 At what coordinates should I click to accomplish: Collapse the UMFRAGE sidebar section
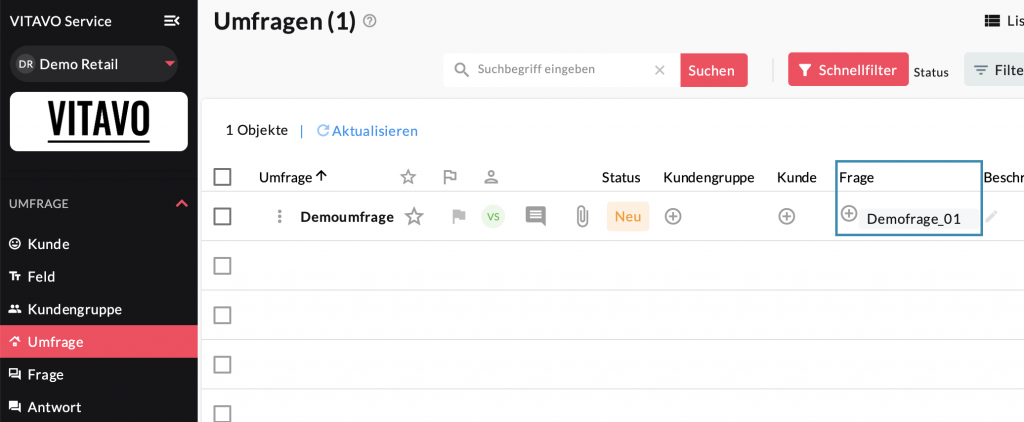(181, 203)
